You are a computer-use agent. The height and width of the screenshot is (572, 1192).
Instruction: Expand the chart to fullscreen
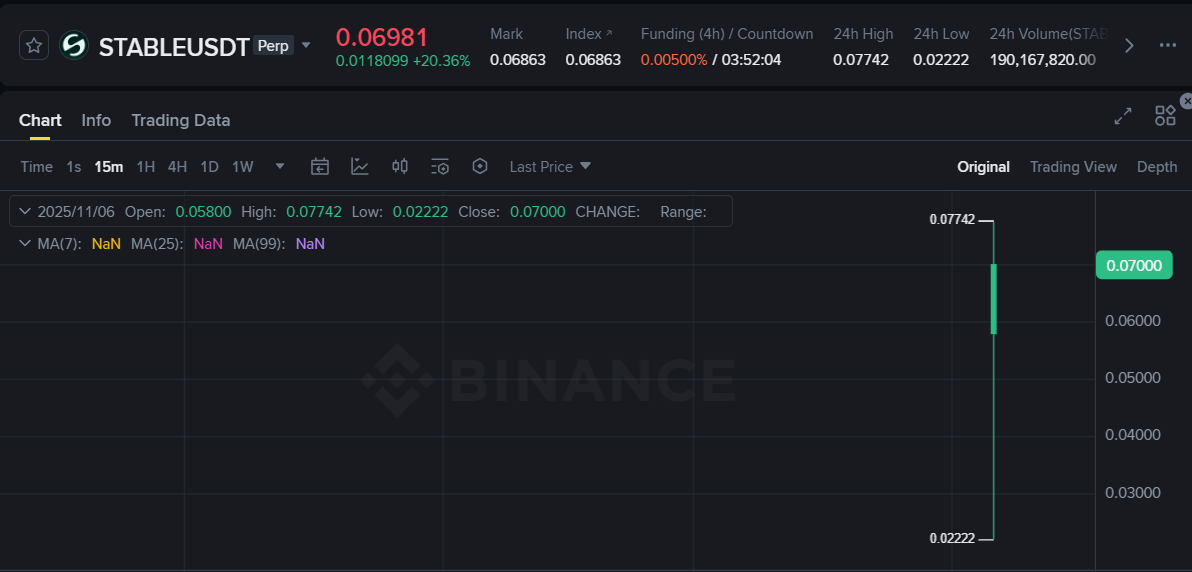(1123, 116)
